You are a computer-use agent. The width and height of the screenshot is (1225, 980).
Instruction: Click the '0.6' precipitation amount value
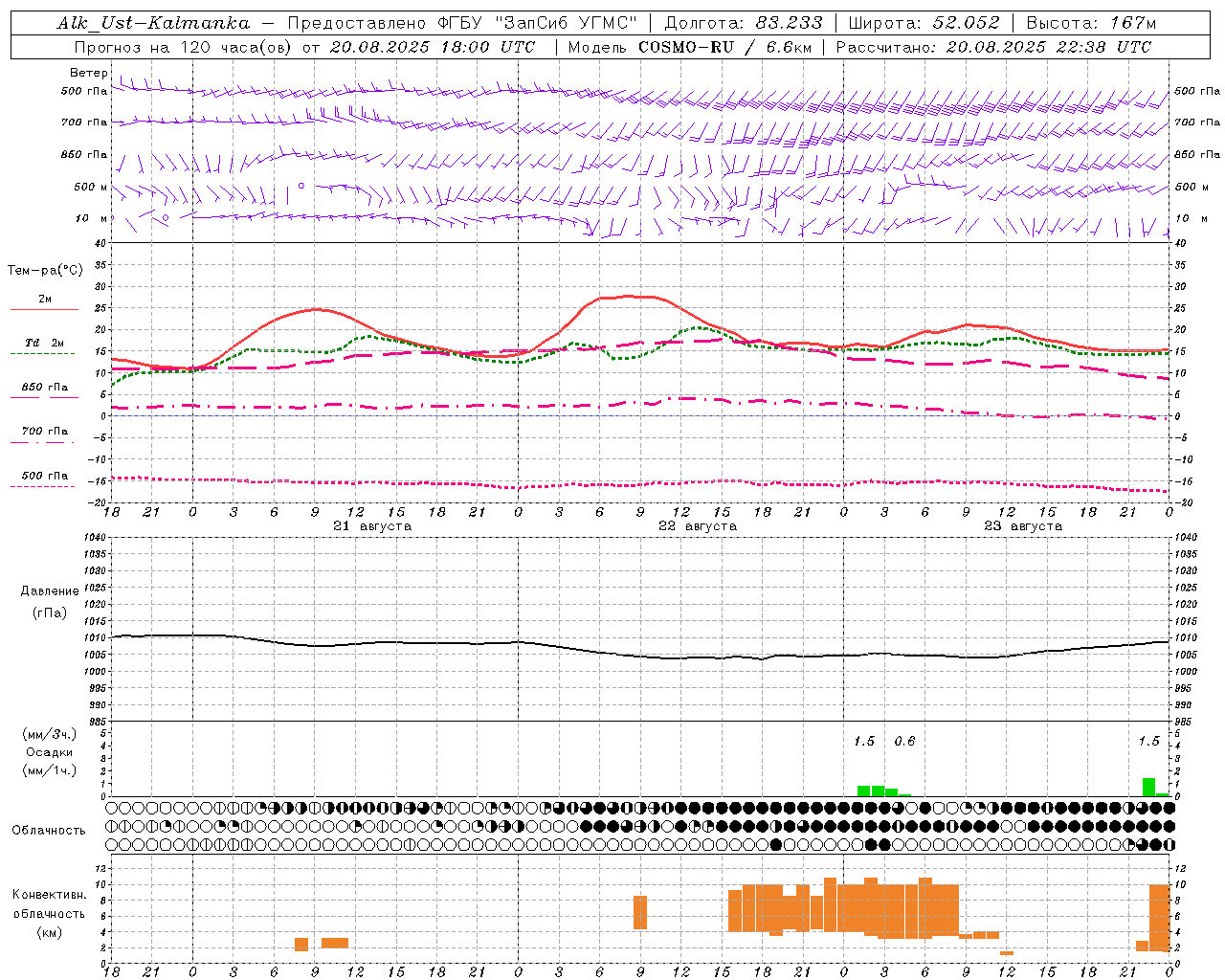(x=904, y=741)
